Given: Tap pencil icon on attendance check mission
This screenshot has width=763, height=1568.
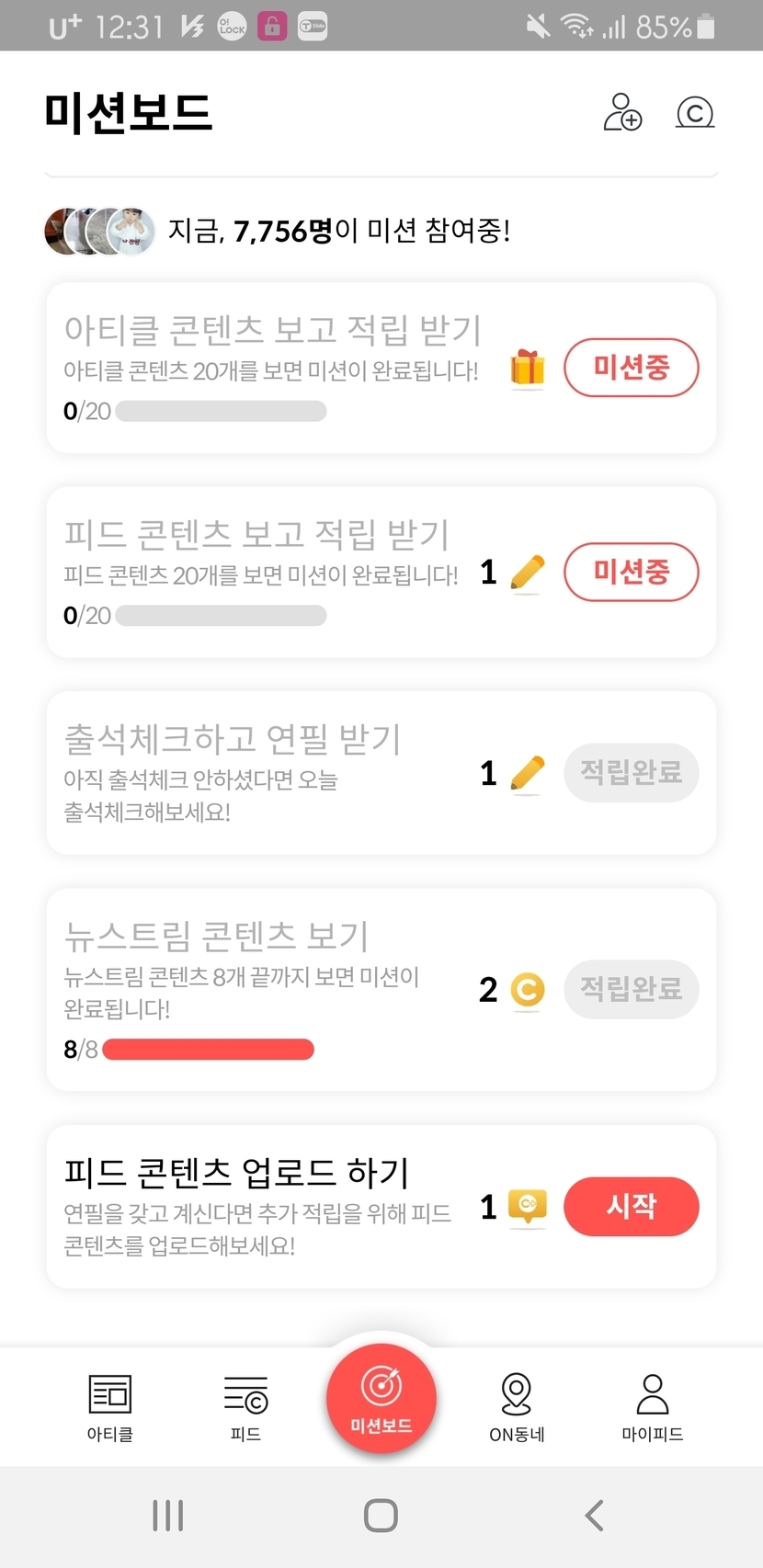Looking at the screenshot, I should 527,773.
